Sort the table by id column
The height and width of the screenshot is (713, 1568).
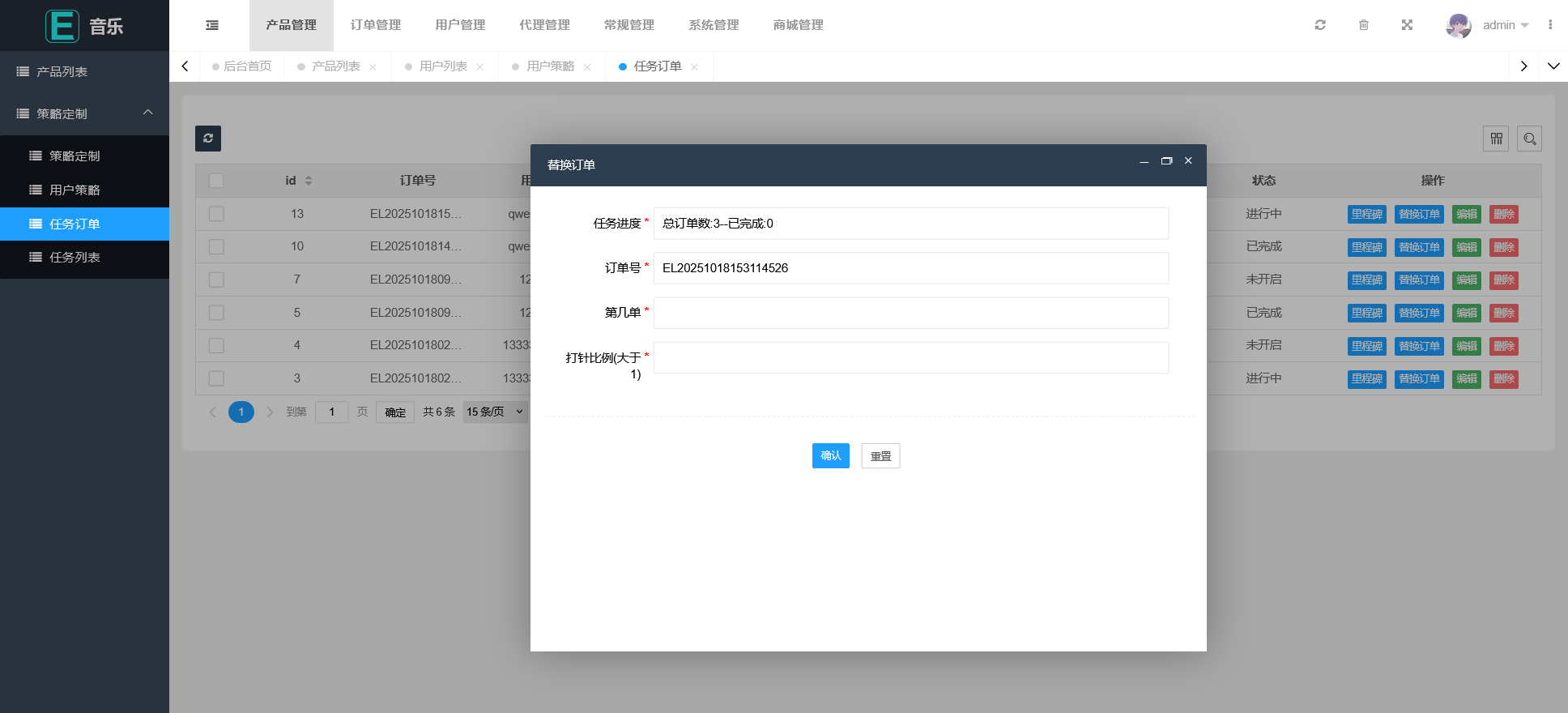tap(308, 181)
